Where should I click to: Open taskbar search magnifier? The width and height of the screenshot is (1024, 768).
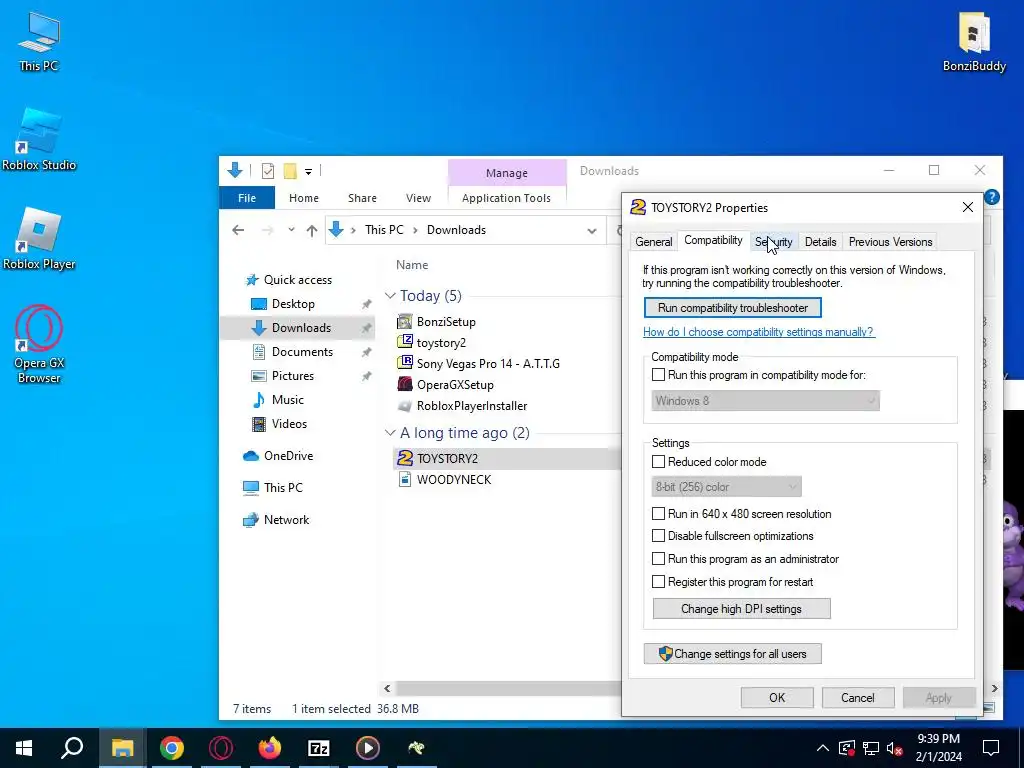[72, 748]
